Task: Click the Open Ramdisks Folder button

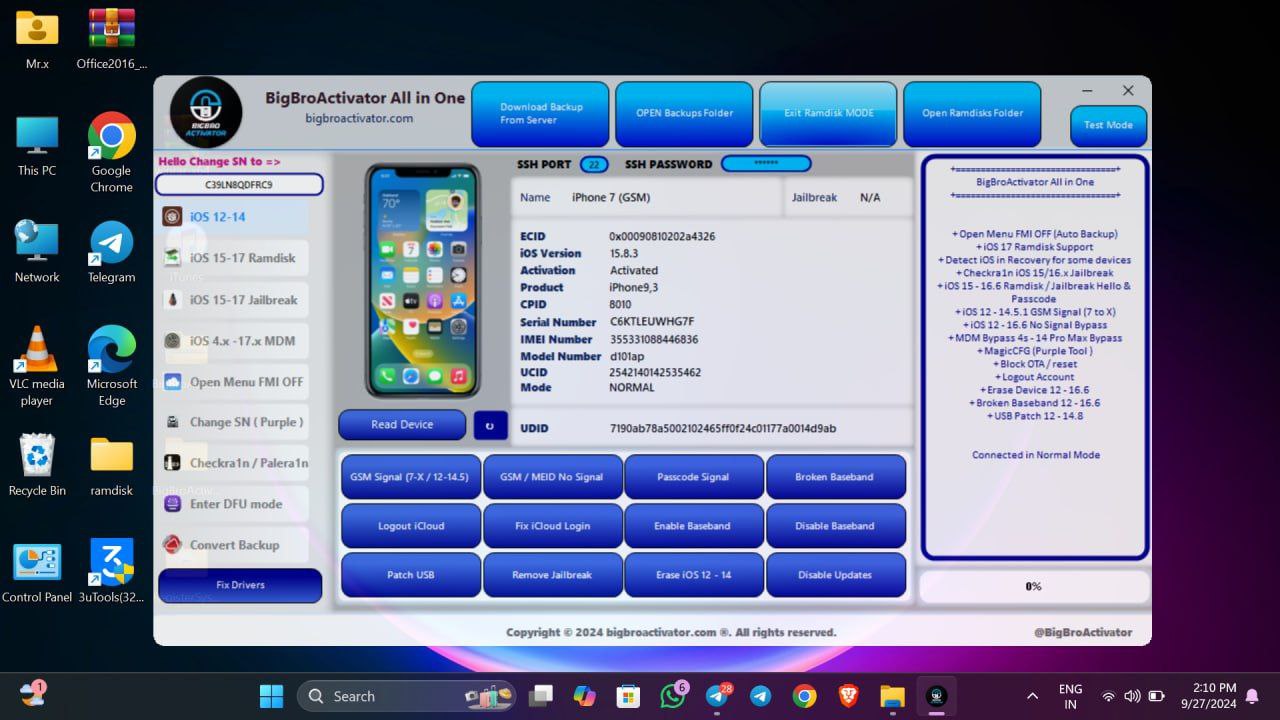Action: [x=972, y=113]
